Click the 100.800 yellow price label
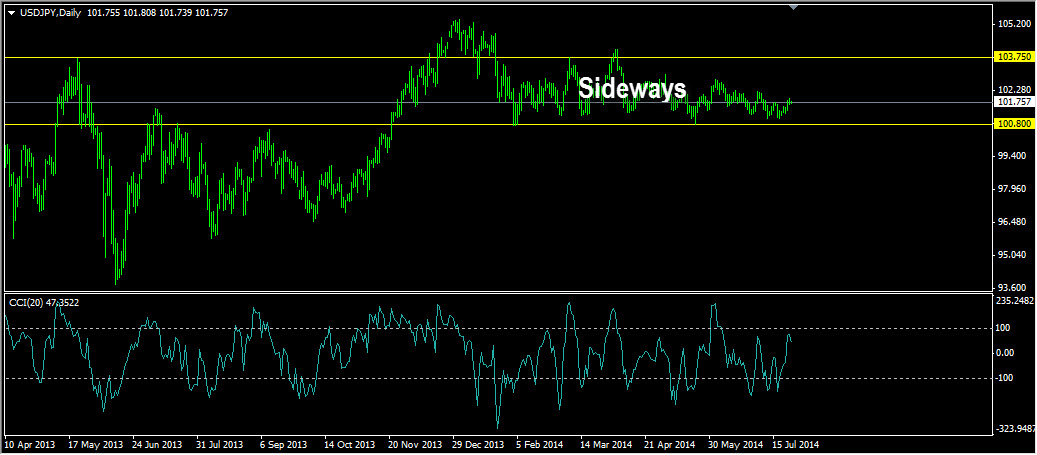 coord(1014,124)
